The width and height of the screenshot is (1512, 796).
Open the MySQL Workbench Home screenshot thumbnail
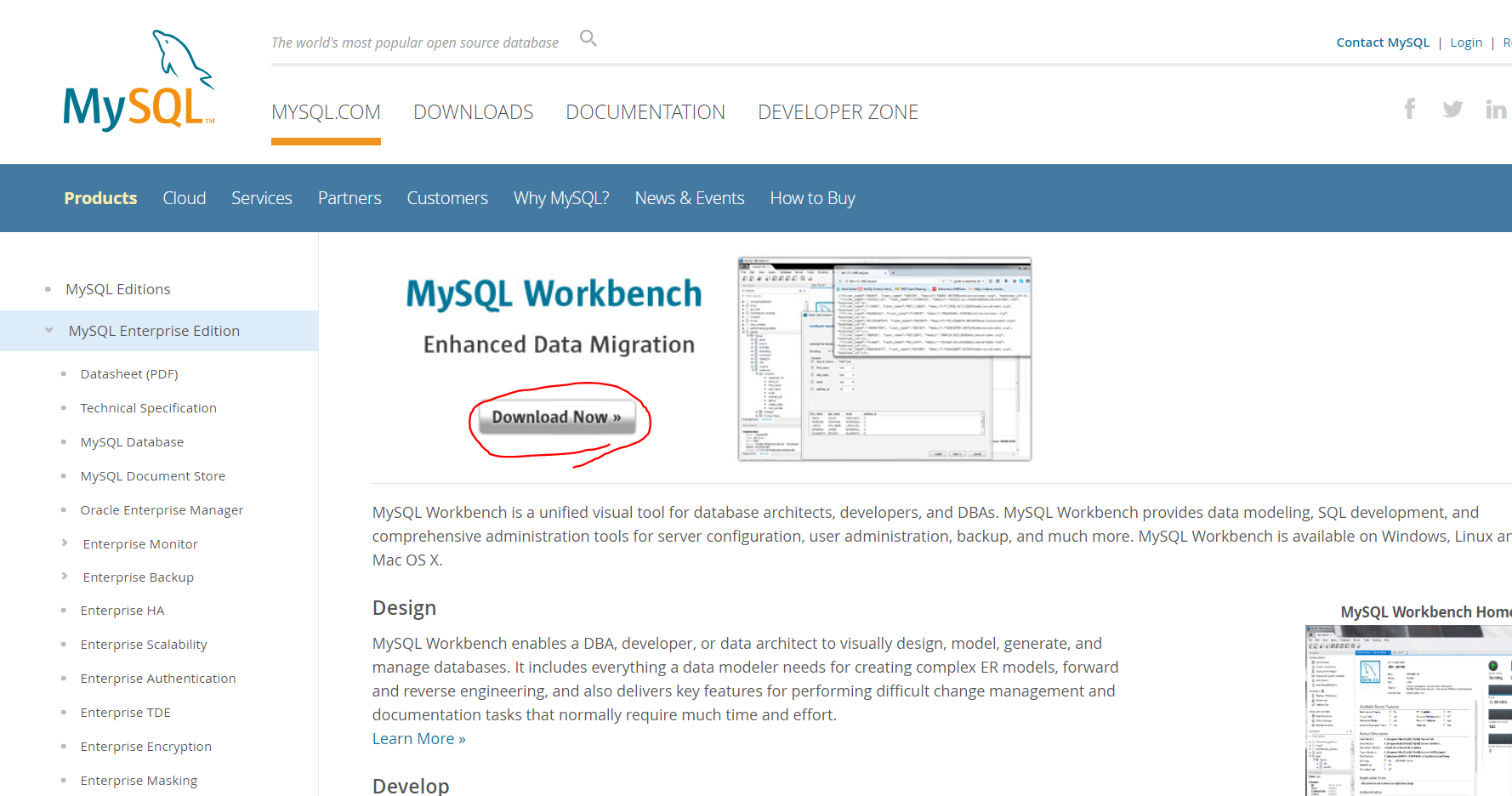1408,711
